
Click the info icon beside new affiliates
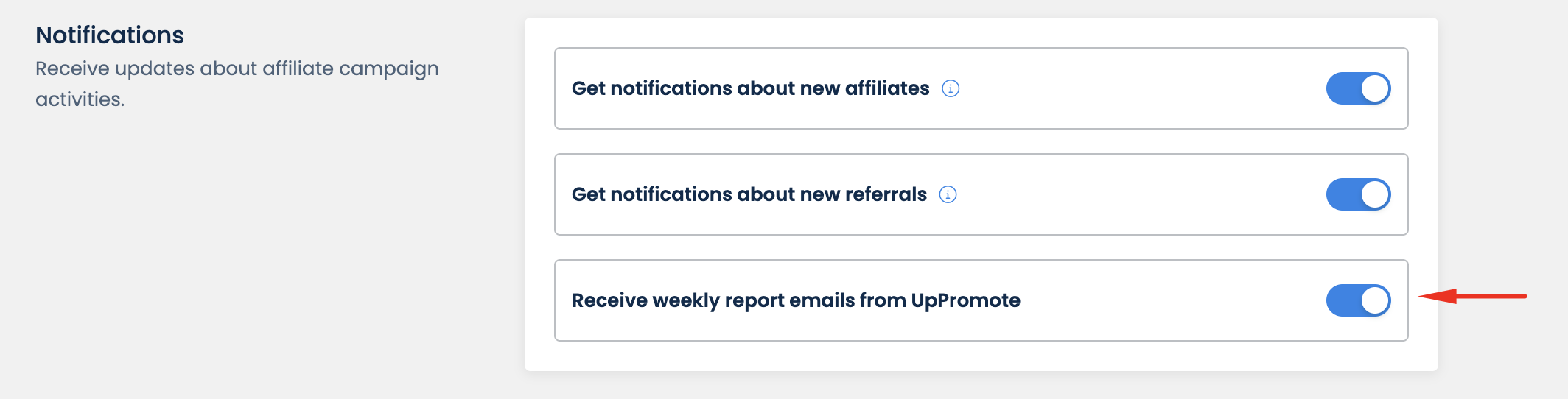[951, 89]
